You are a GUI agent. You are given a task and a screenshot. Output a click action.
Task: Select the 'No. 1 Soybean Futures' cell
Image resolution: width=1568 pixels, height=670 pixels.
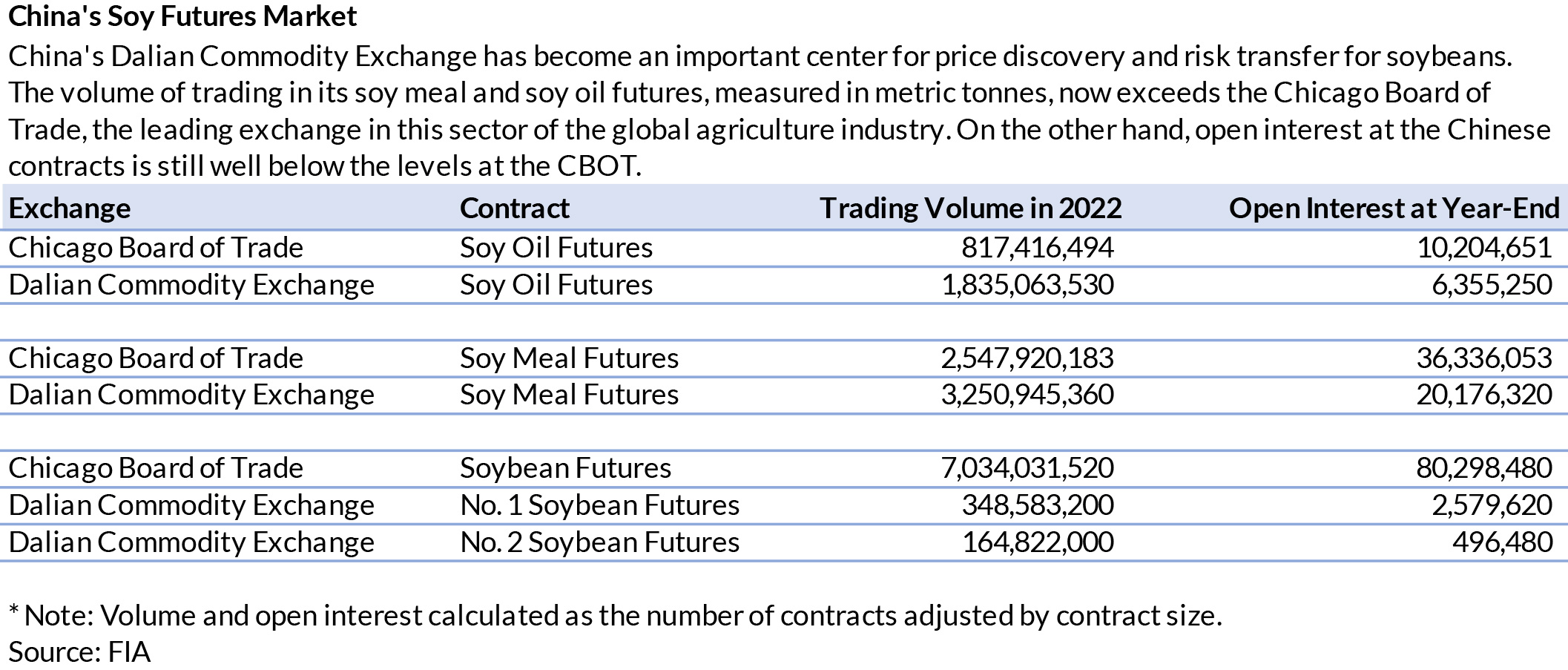(599, 505)
